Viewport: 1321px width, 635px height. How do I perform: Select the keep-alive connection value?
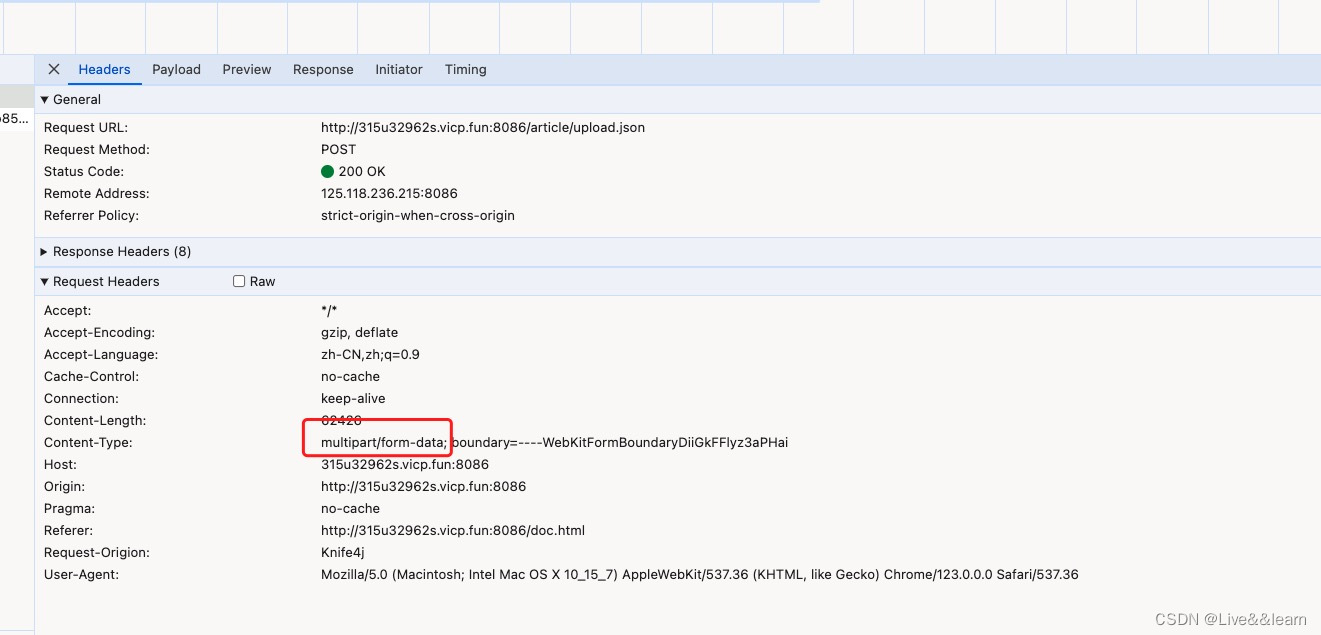[353, 398]
